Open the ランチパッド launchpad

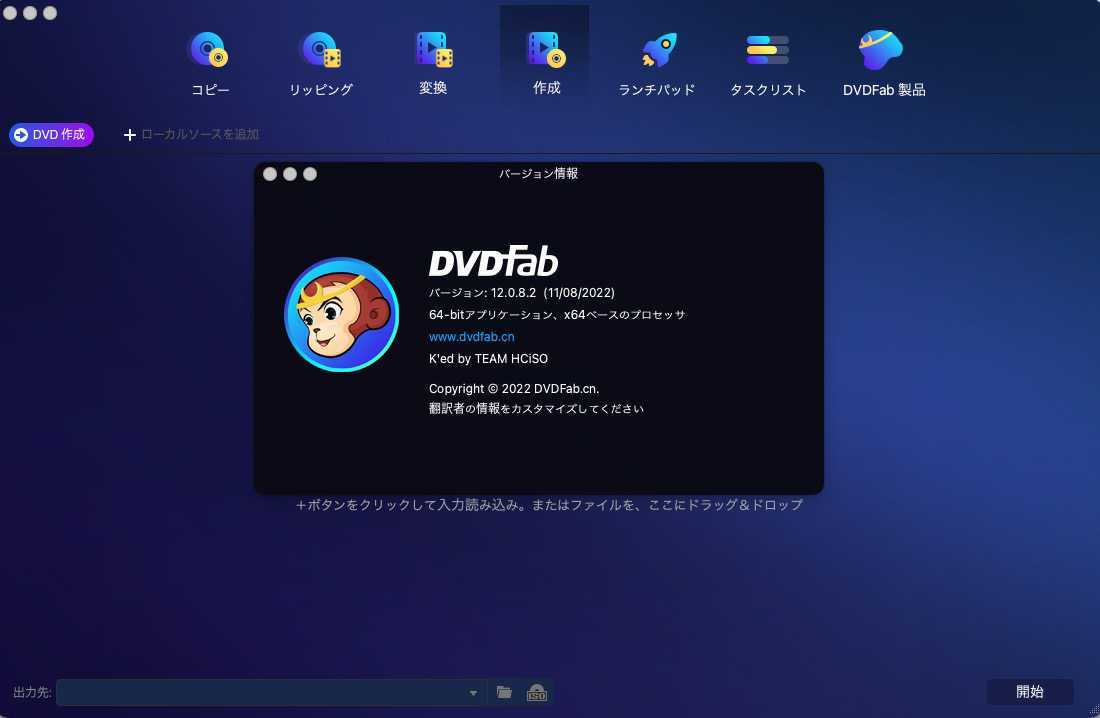tap(657, 64)
